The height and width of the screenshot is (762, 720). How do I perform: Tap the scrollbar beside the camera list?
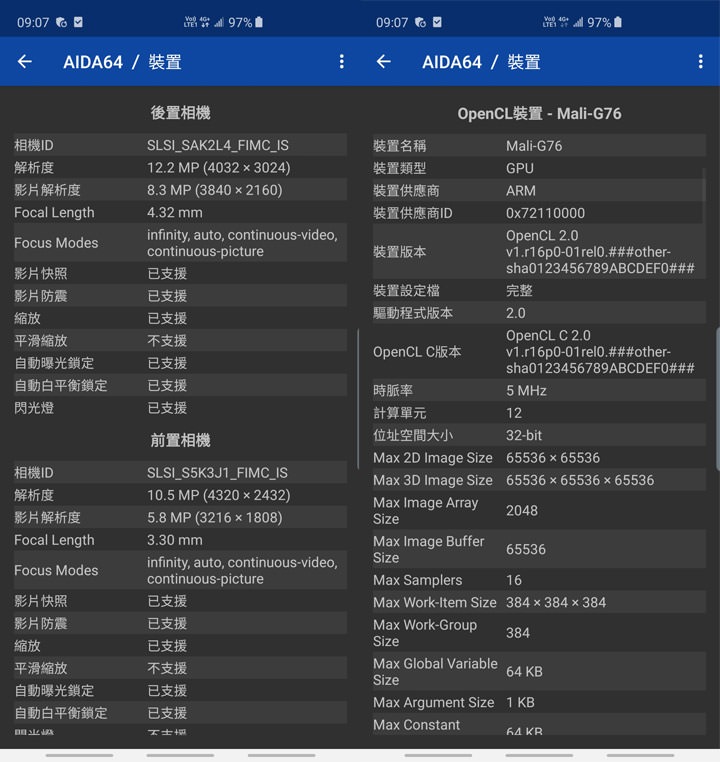(358, 399)
